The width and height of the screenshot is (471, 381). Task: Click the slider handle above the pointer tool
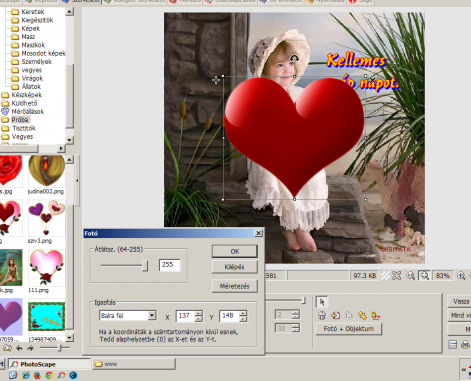(303, 300)
